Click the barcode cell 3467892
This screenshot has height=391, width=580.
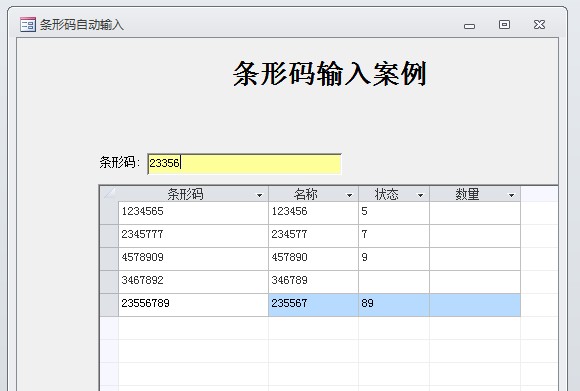point(193,282)
